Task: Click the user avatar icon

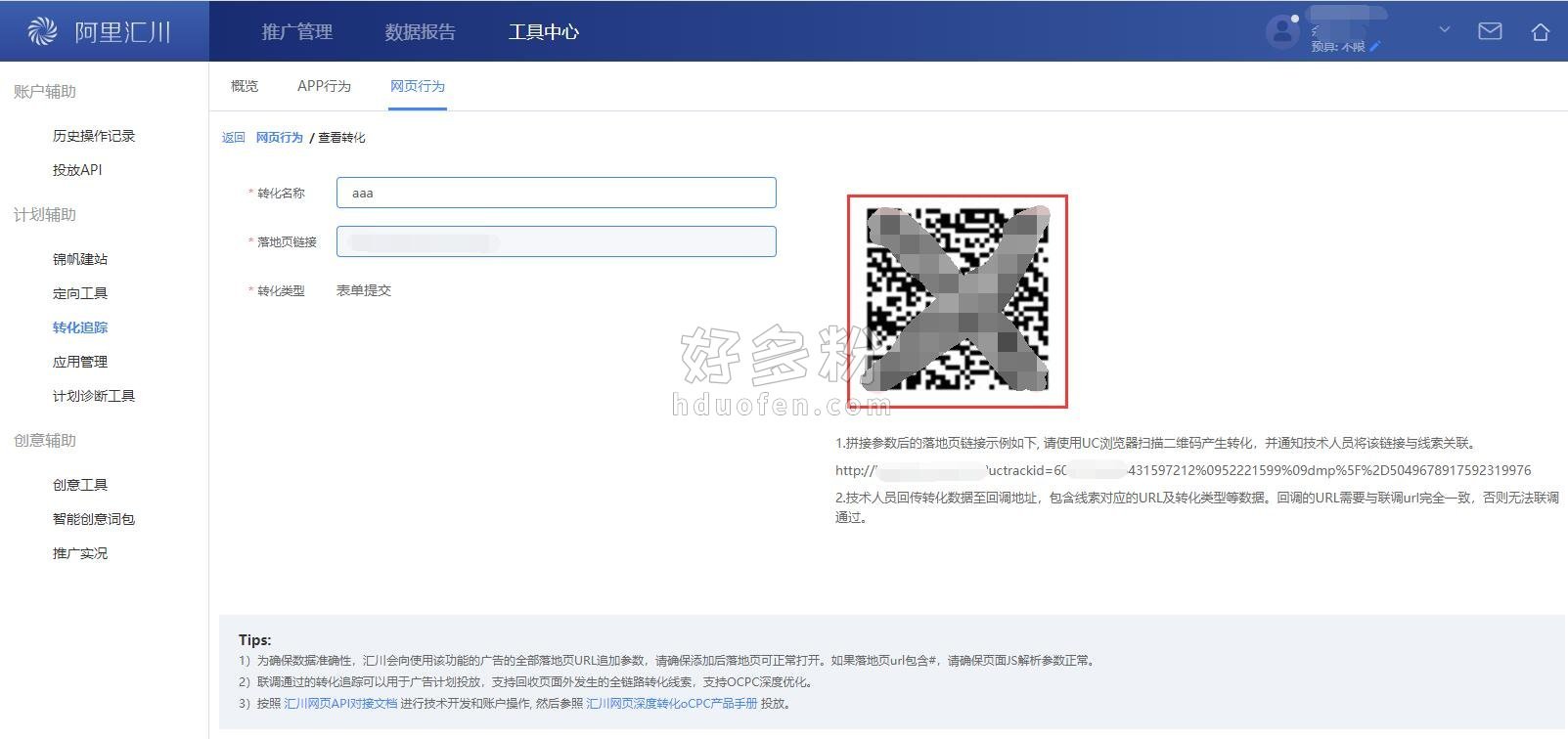Action: 1282,31
